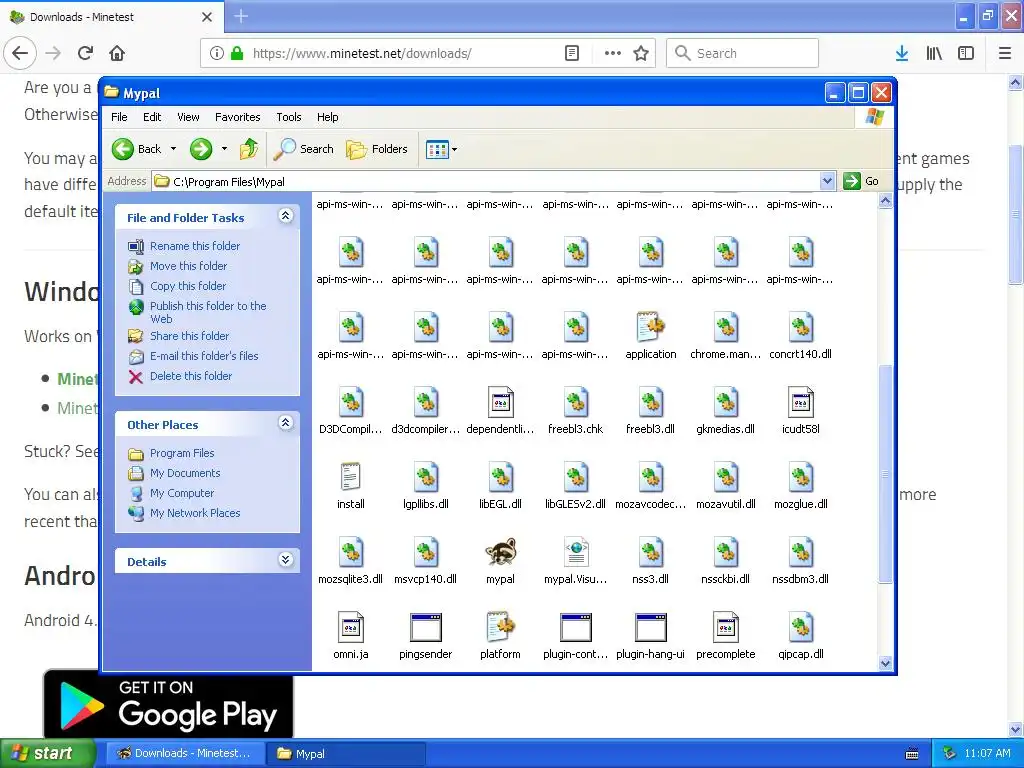Click the green Forward arrow button
The width and height of the screenshot is (1024, 768).
201,149
